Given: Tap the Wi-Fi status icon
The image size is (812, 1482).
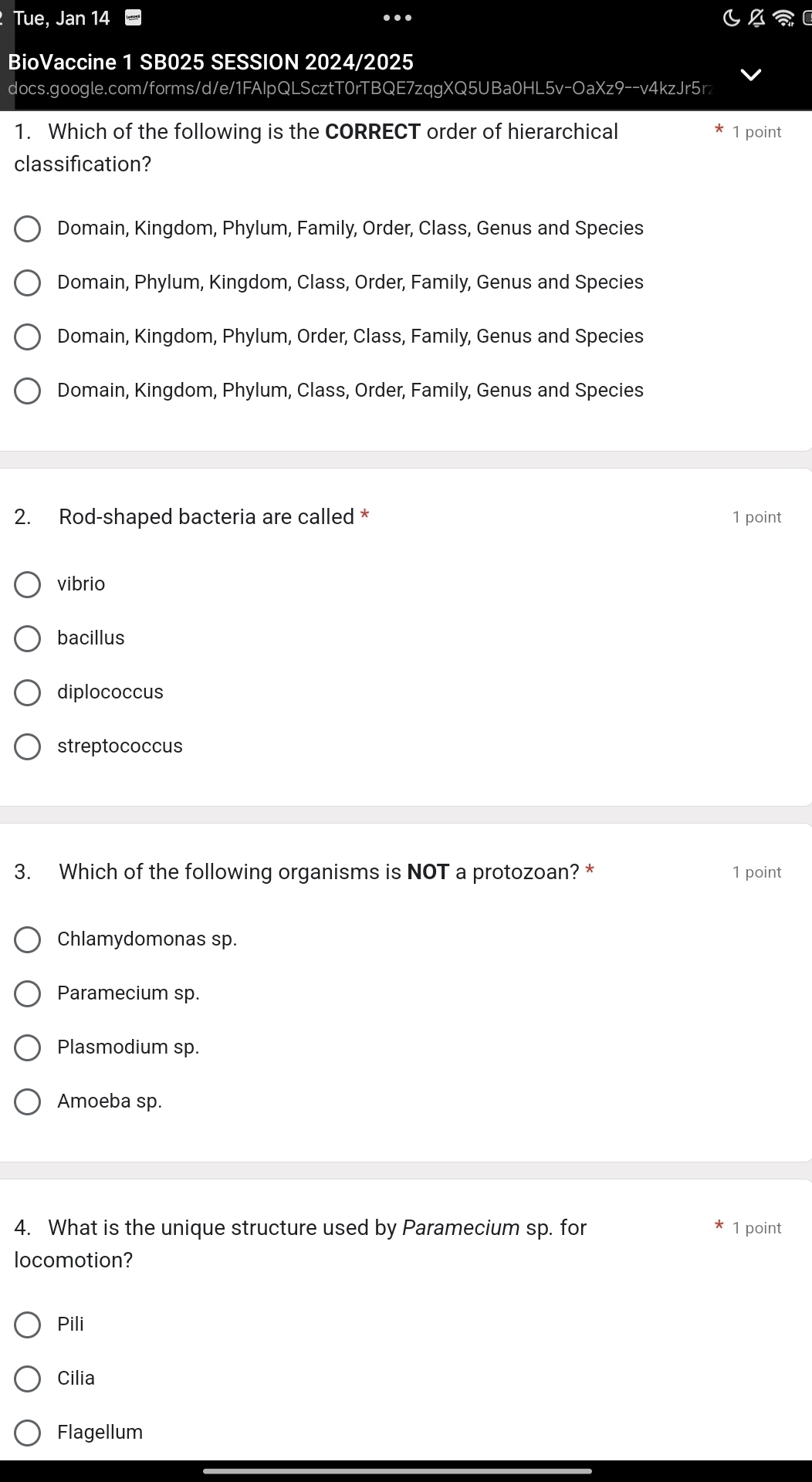Looking at the screenshot, I should (x=784, y=19).
